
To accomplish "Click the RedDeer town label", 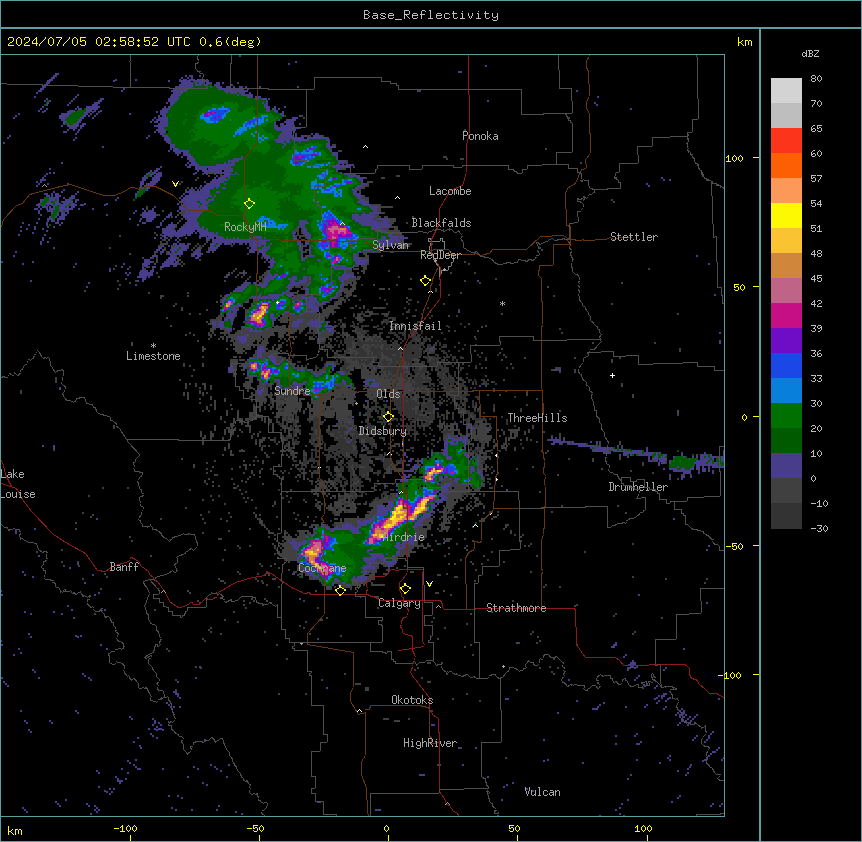I will pos(441,255).
